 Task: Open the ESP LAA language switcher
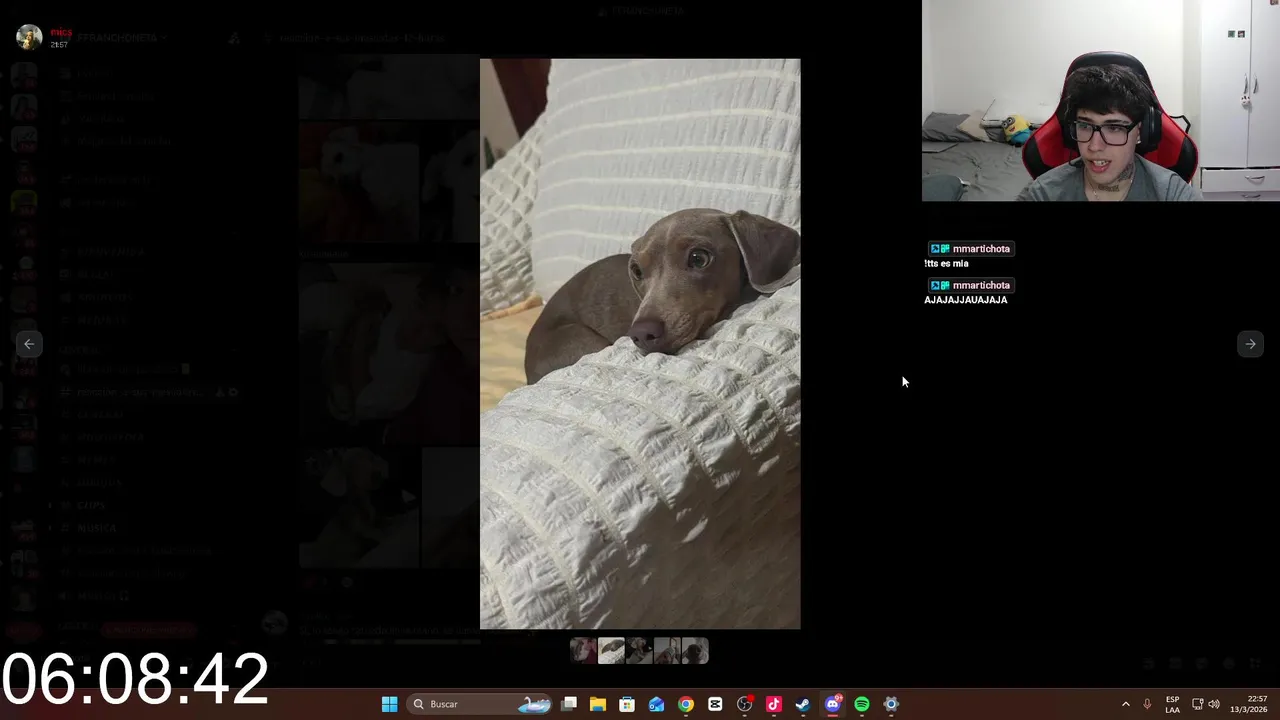pyautogui.click(x=1172, y=704)
